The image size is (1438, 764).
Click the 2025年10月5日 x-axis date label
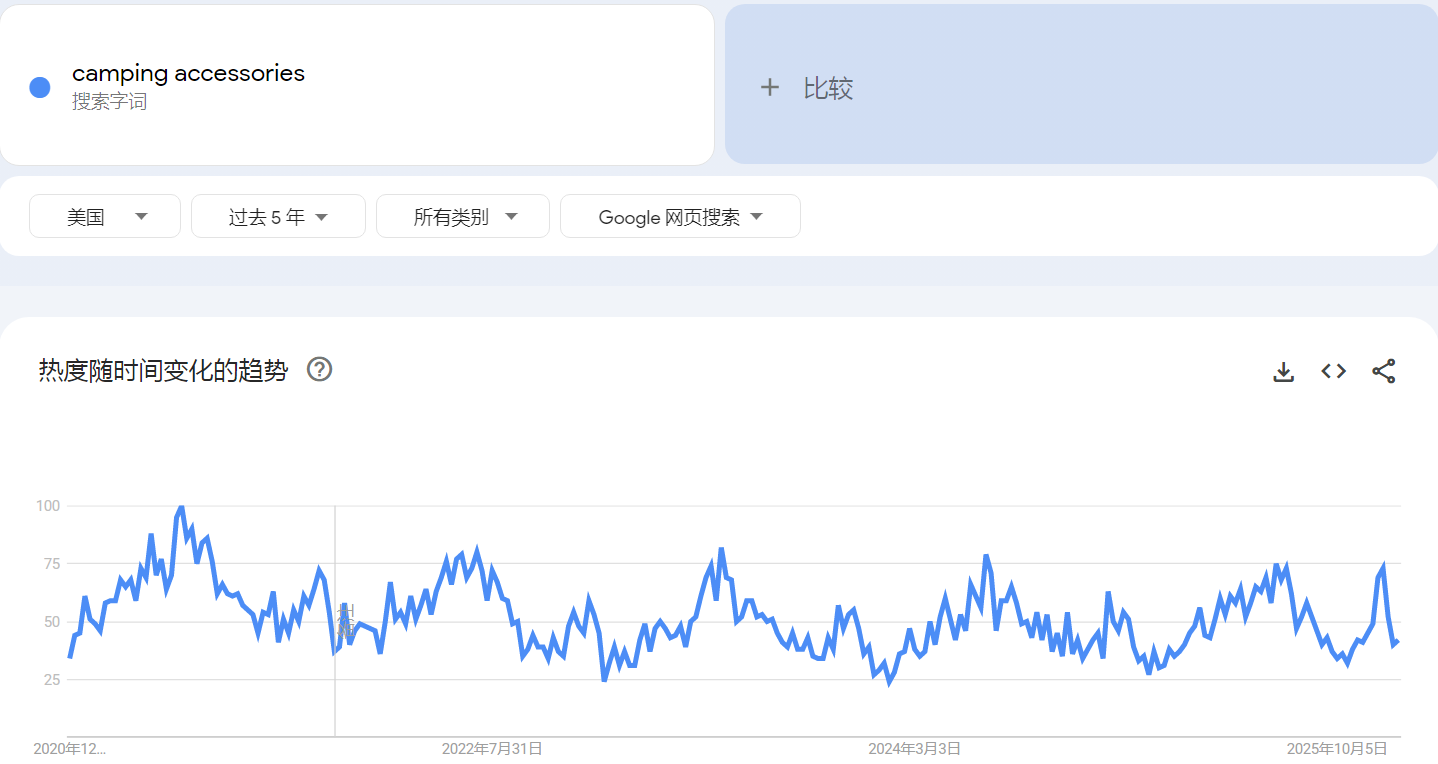click(1337, 748)
